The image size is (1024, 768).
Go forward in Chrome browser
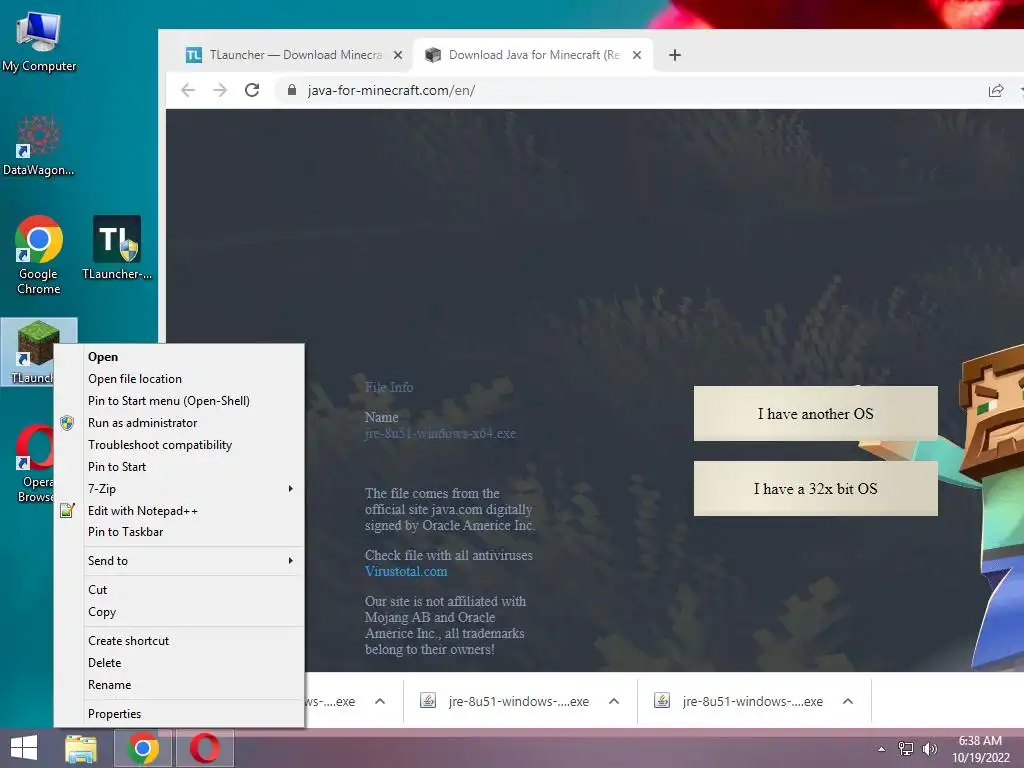click(x=220, y=90)
